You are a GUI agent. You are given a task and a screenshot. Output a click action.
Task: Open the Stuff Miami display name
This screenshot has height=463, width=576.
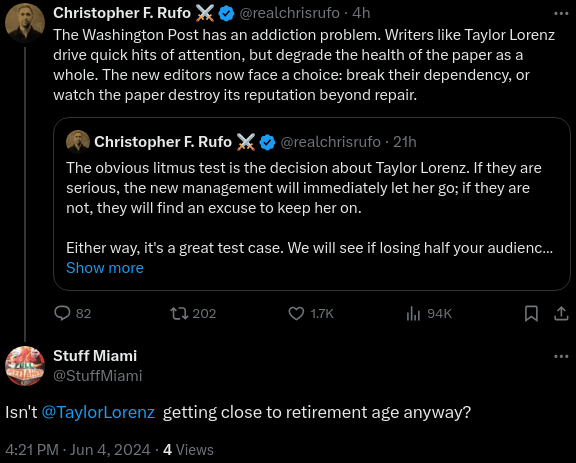[x=95, y=356]
